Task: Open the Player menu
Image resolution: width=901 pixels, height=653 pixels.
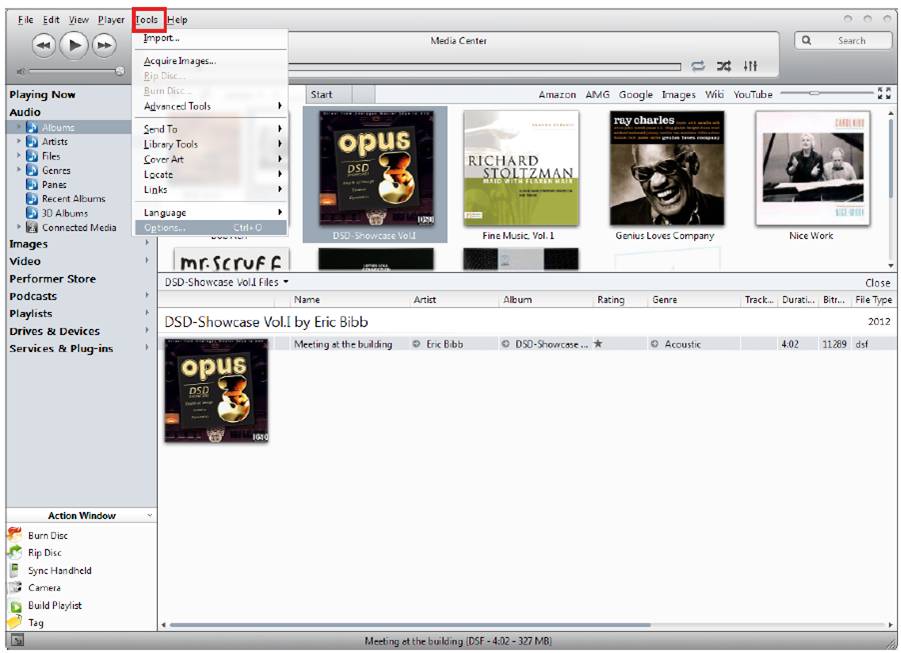Action: coord(111,20)
